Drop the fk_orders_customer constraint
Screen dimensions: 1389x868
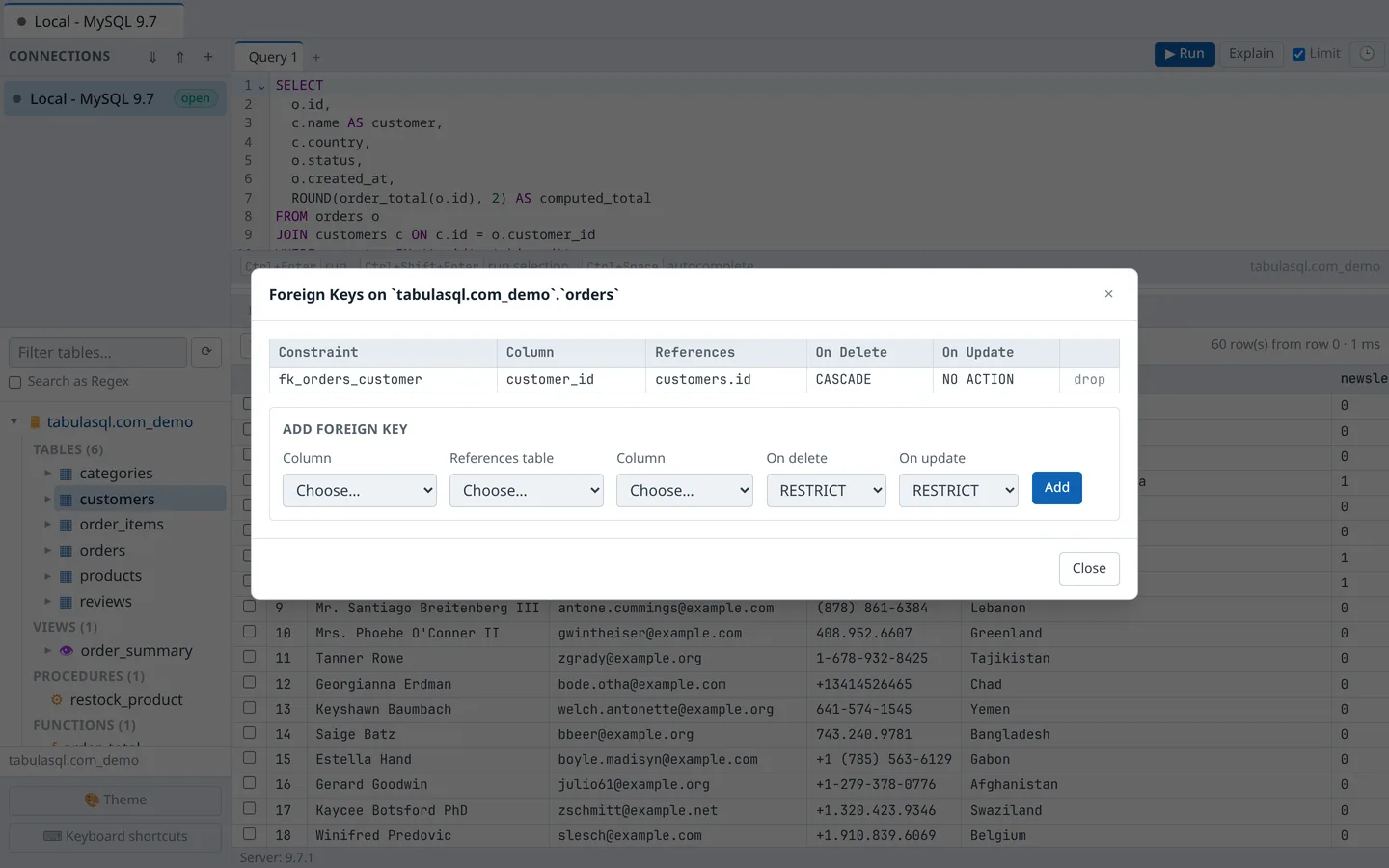coord(1089,380)
